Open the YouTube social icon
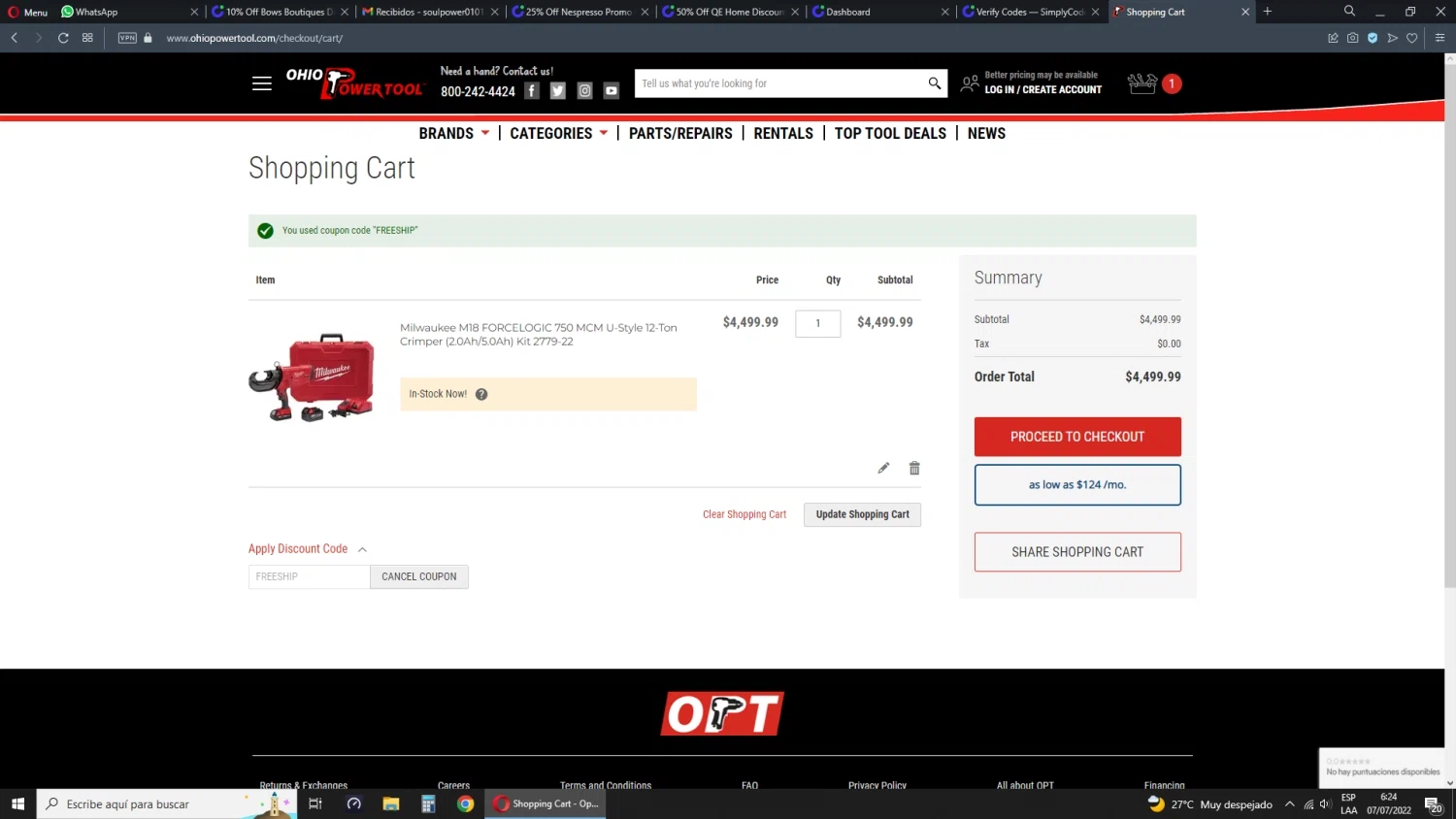1456x819 pixels. tap(612, 90)
